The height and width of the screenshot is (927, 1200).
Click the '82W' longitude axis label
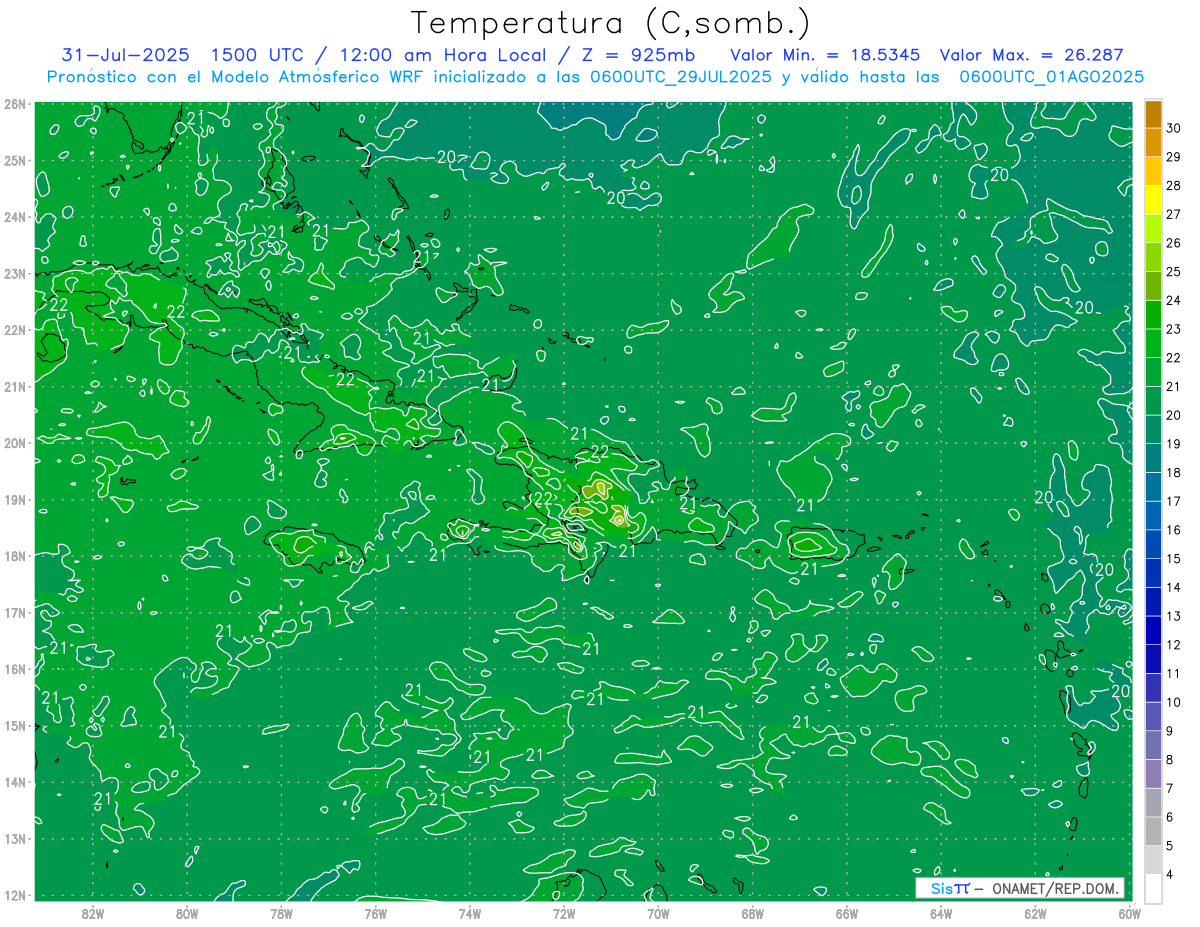pyautogui.click(x=93, y=913)
